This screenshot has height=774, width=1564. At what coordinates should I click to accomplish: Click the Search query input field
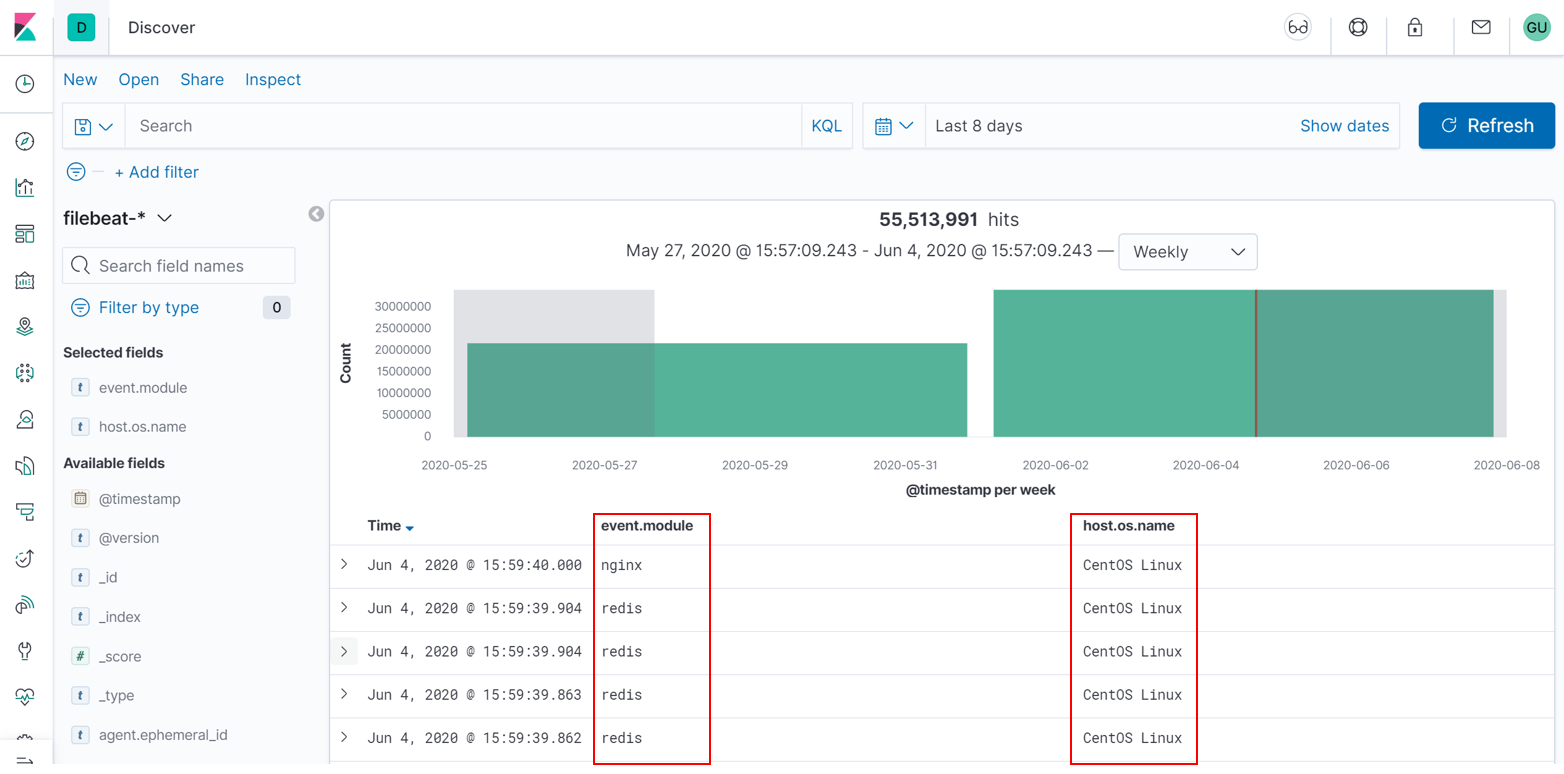pos(463,126)
